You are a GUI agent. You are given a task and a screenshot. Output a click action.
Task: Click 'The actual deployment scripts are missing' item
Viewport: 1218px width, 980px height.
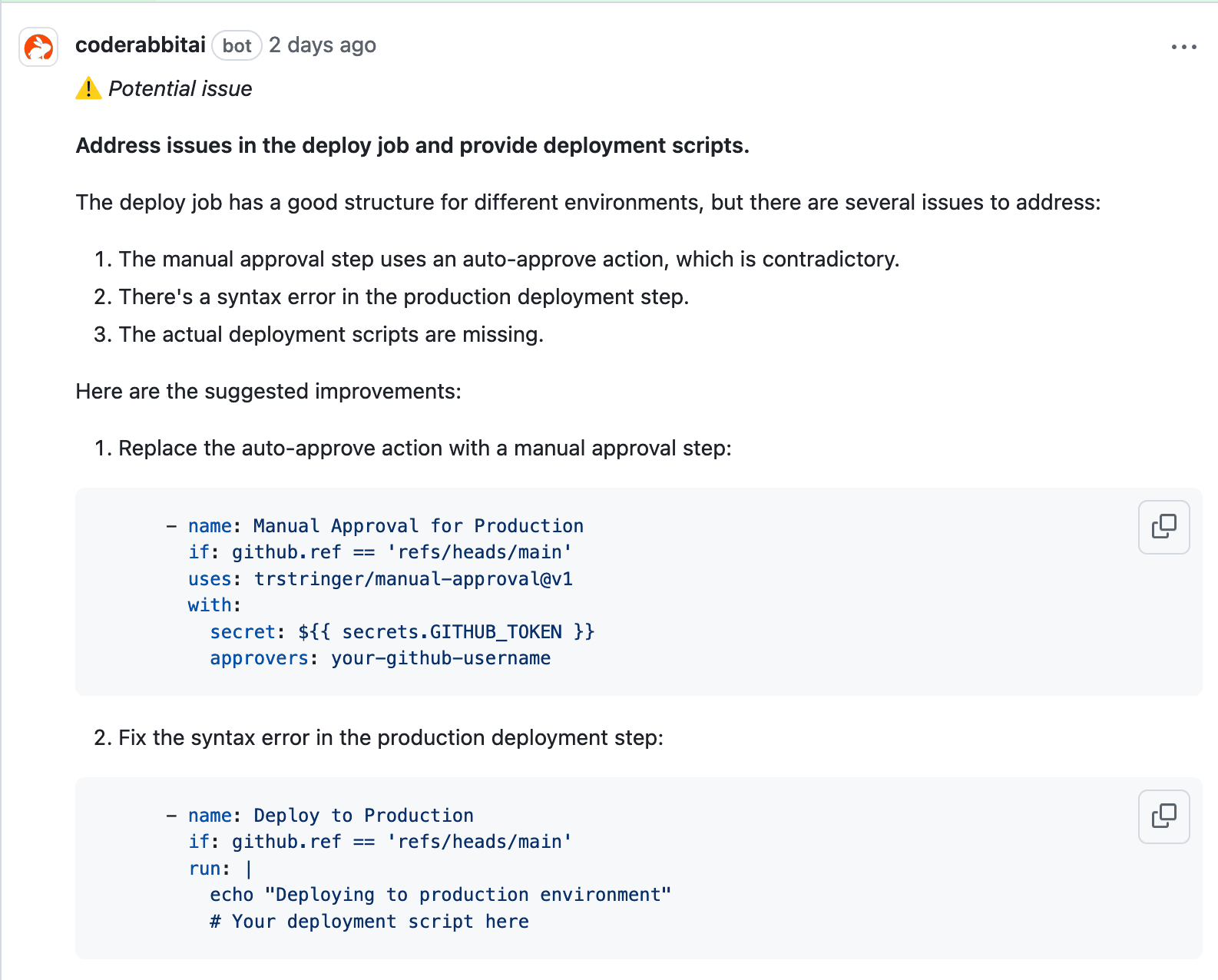point(331,335)
